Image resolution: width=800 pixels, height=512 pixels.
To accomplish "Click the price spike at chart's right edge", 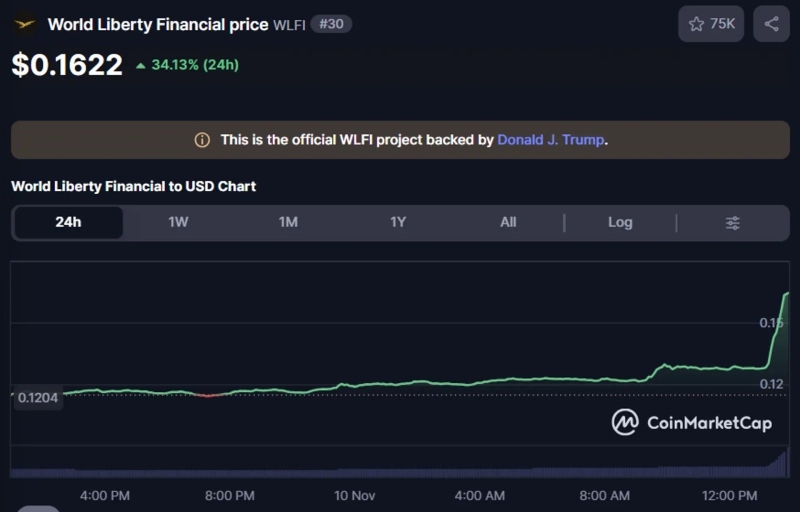I will point(778,320).
